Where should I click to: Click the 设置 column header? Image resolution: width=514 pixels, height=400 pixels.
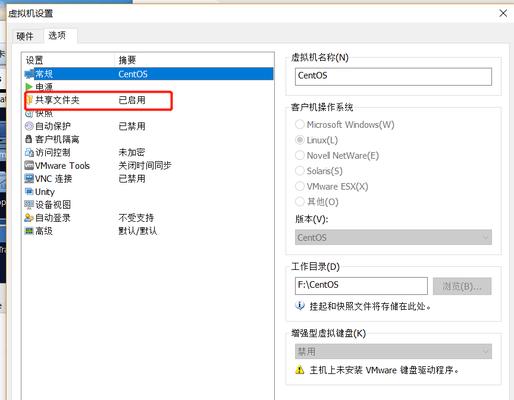tap(34, 60)
